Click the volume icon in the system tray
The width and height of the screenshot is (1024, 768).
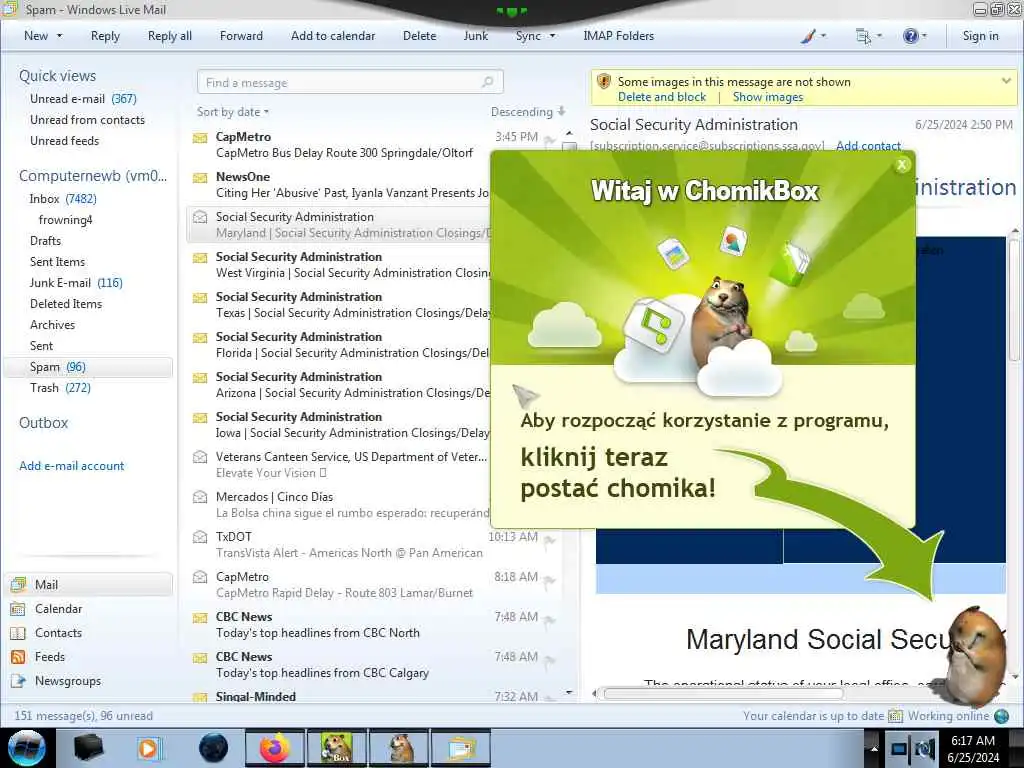click(x=924, y=750)
